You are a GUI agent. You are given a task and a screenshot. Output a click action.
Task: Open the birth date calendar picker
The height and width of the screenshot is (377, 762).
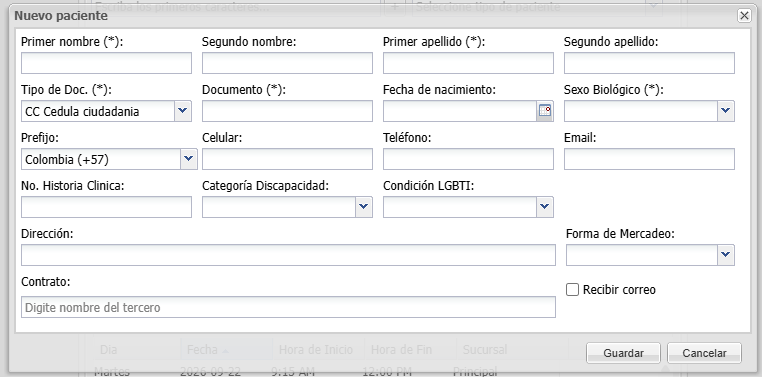(x=545, y=111)
